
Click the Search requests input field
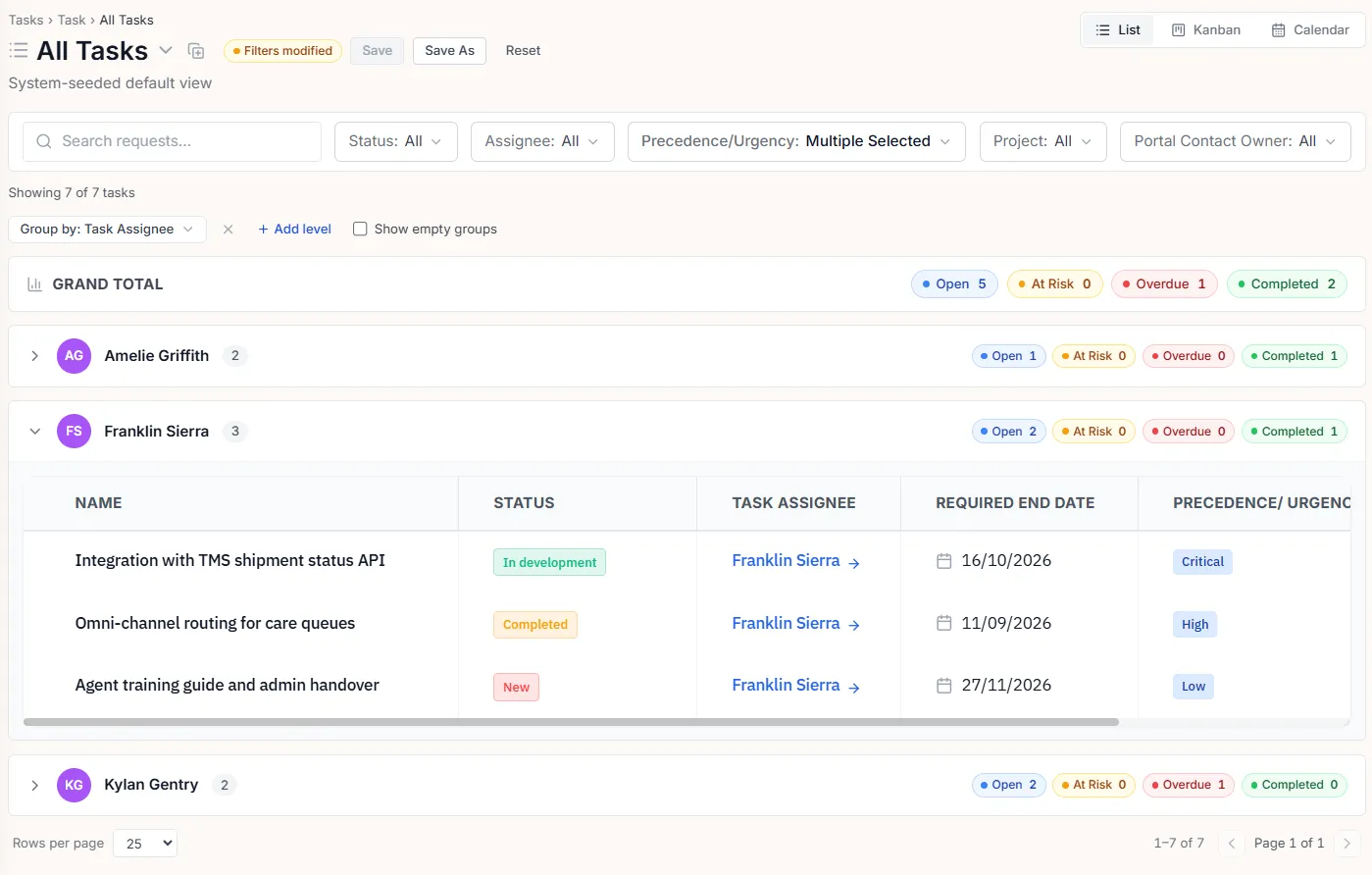pos(172,141)
